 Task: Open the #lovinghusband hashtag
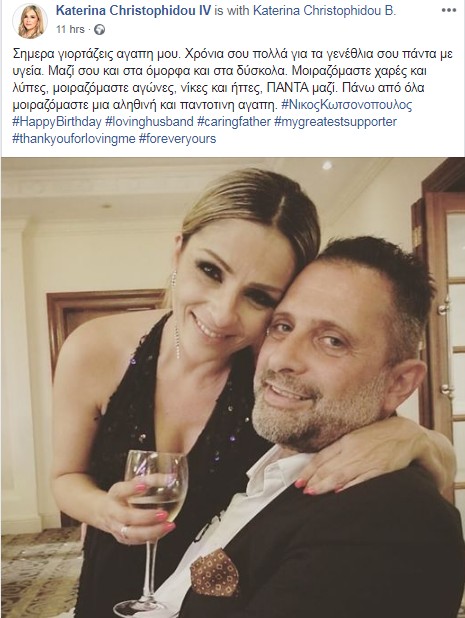tap(149, 121)
